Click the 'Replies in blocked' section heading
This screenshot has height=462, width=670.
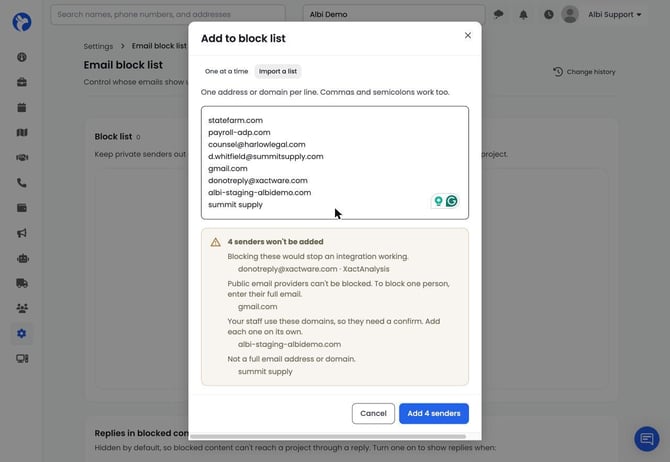pos(141,433)
